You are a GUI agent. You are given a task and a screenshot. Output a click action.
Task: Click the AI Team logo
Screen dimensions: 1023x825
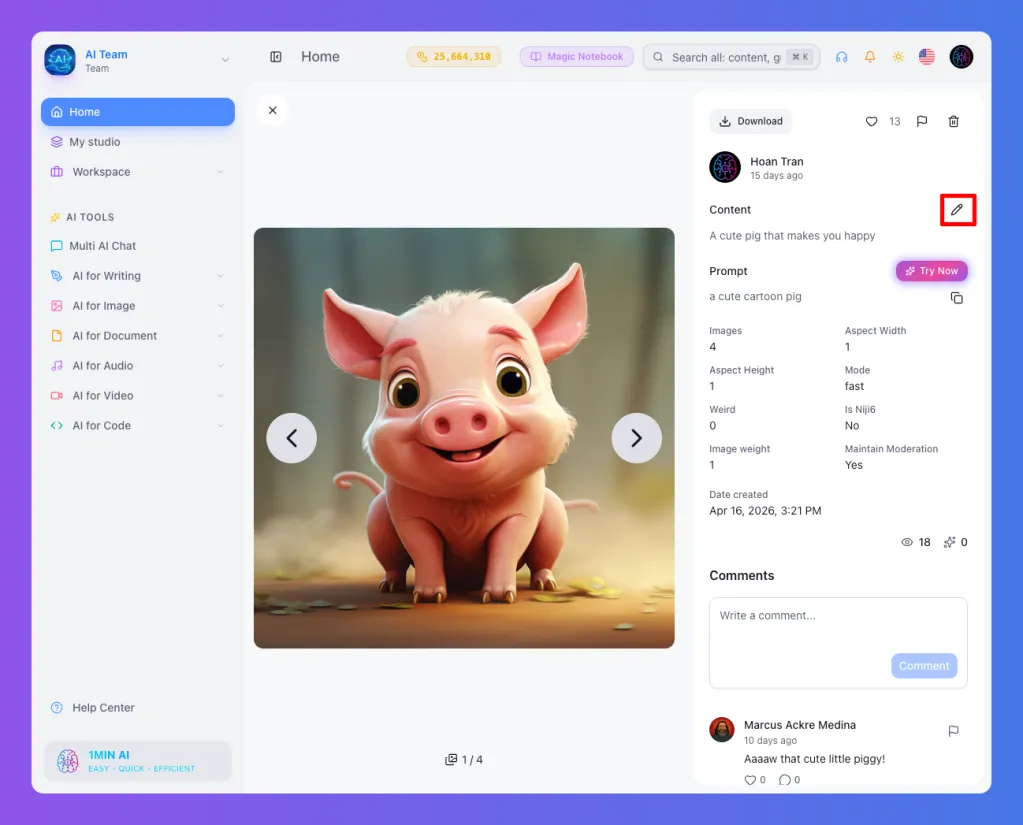coord(59,60)
